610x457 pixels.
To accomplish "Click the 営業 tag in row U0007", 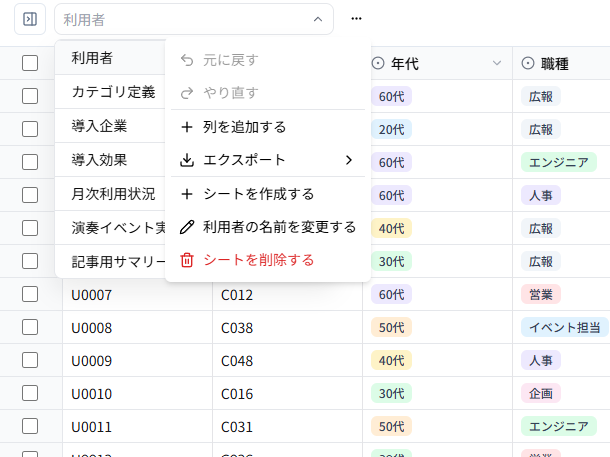I will (x=541, y=294).
